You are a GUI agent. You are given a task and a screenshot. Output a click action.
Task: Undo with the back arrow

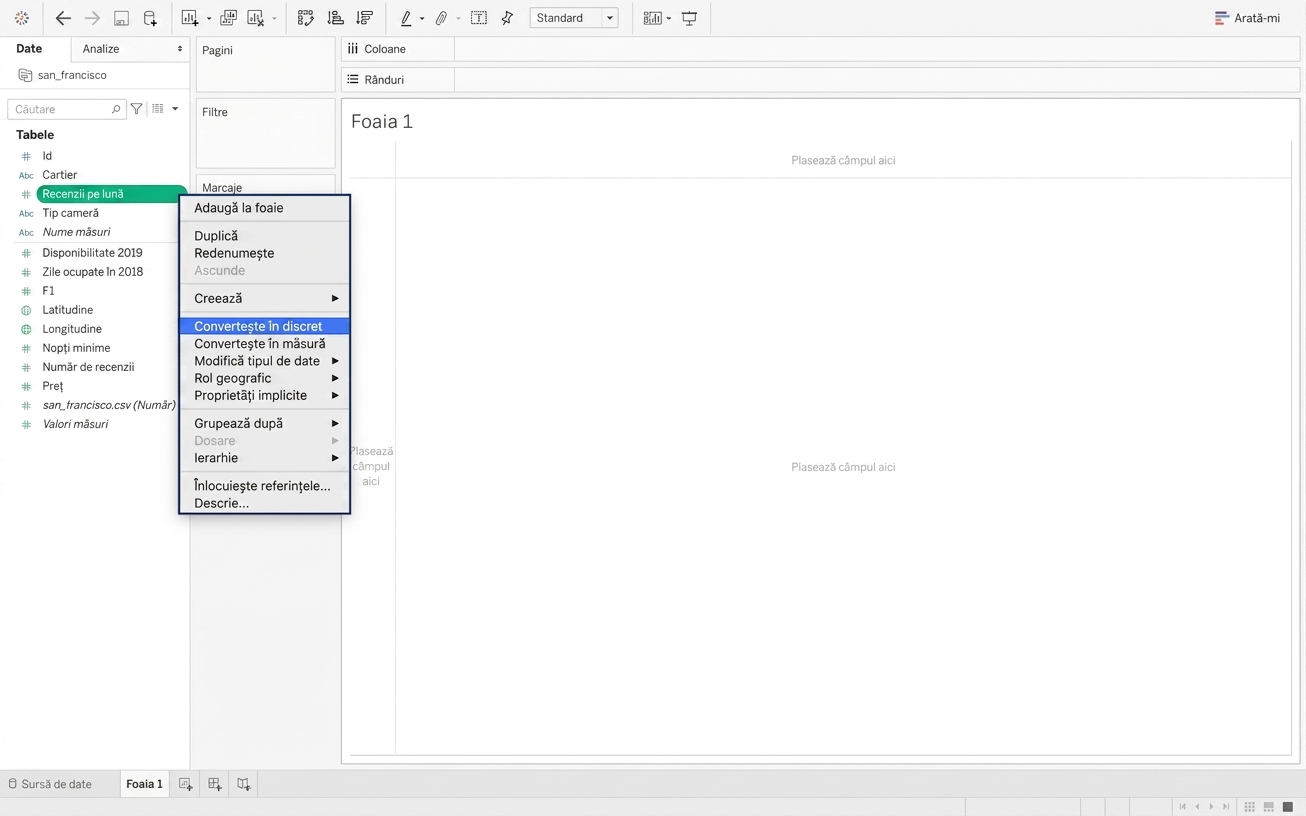coord(63,18)
